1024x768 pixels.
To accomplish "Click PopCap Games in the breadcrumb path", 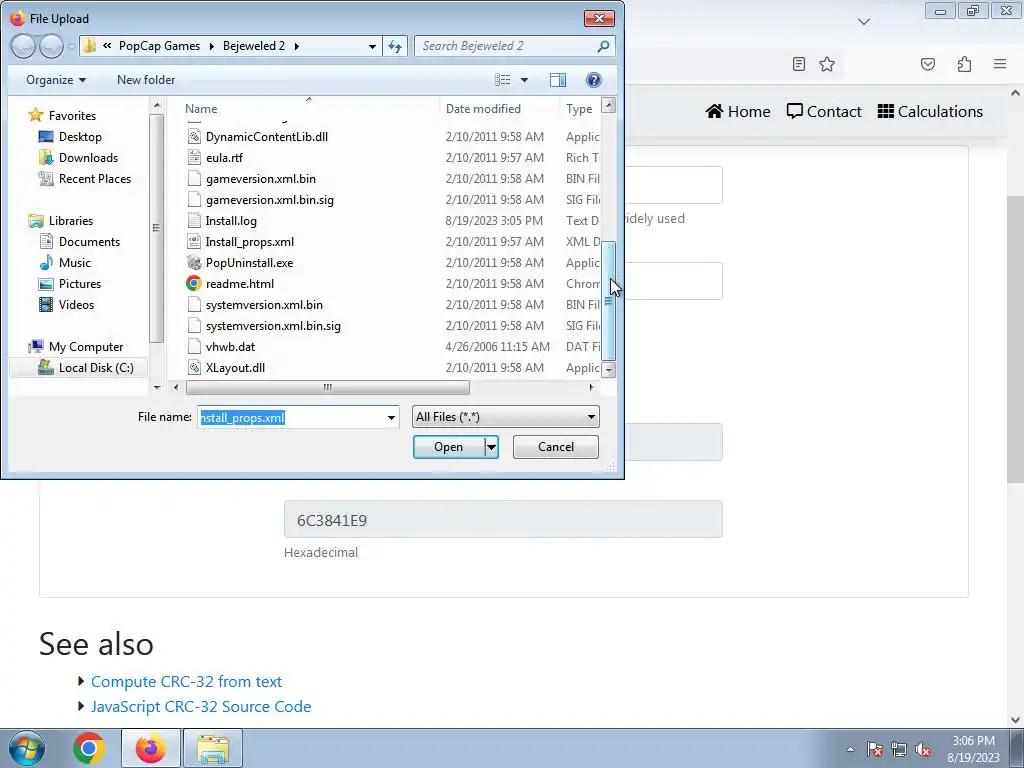I will click(159, 46).
